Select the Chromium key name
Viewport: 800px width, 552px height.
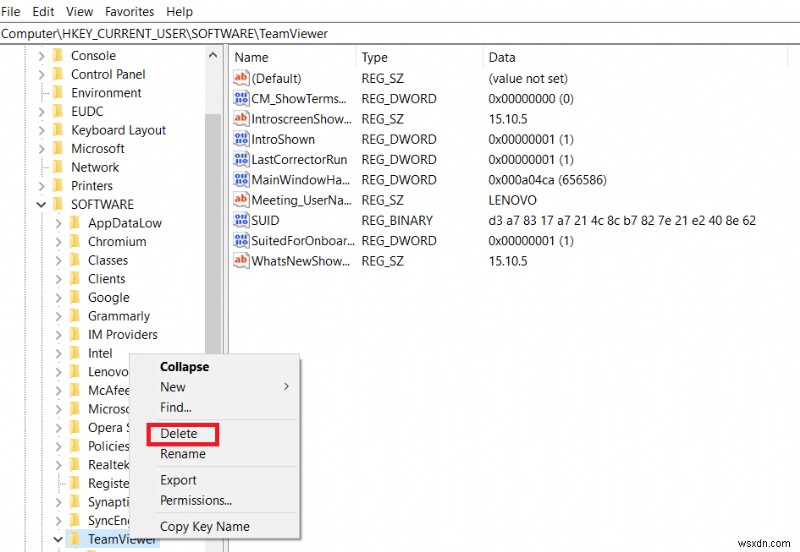tap(117, 242)
